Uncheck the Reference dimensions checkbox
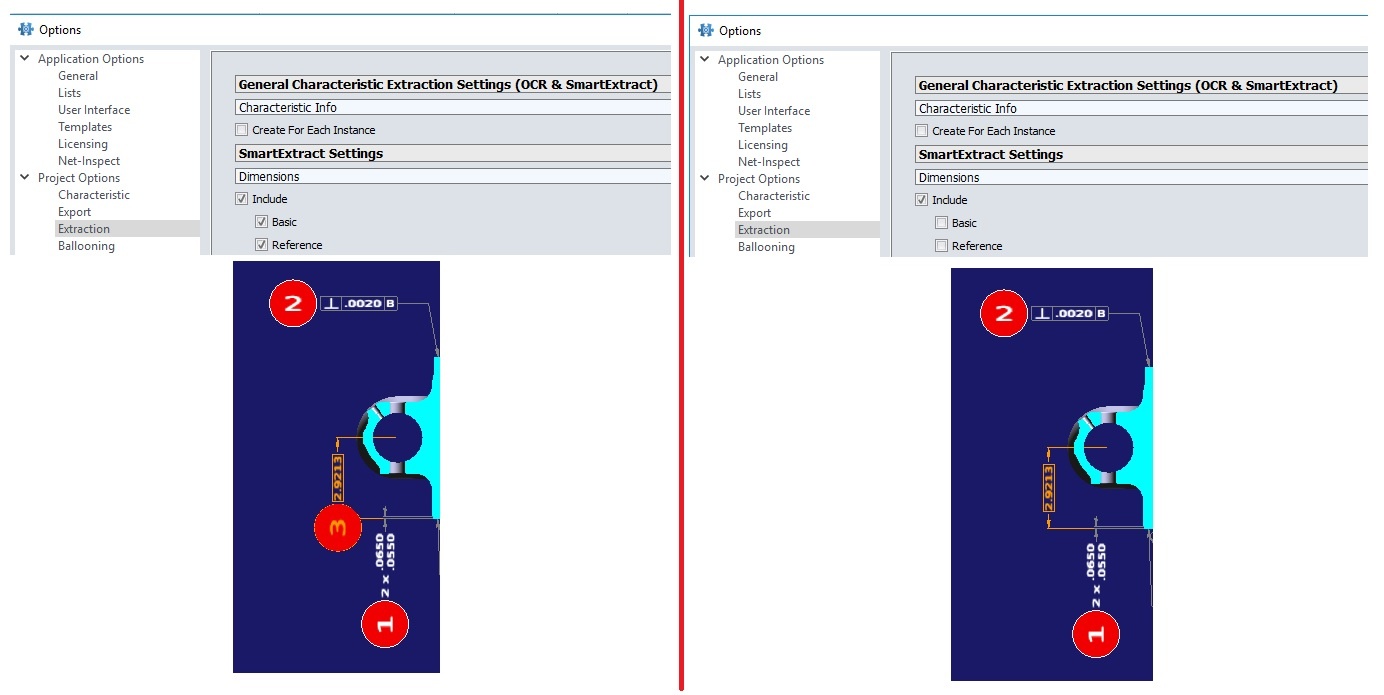 click(261, 244)
